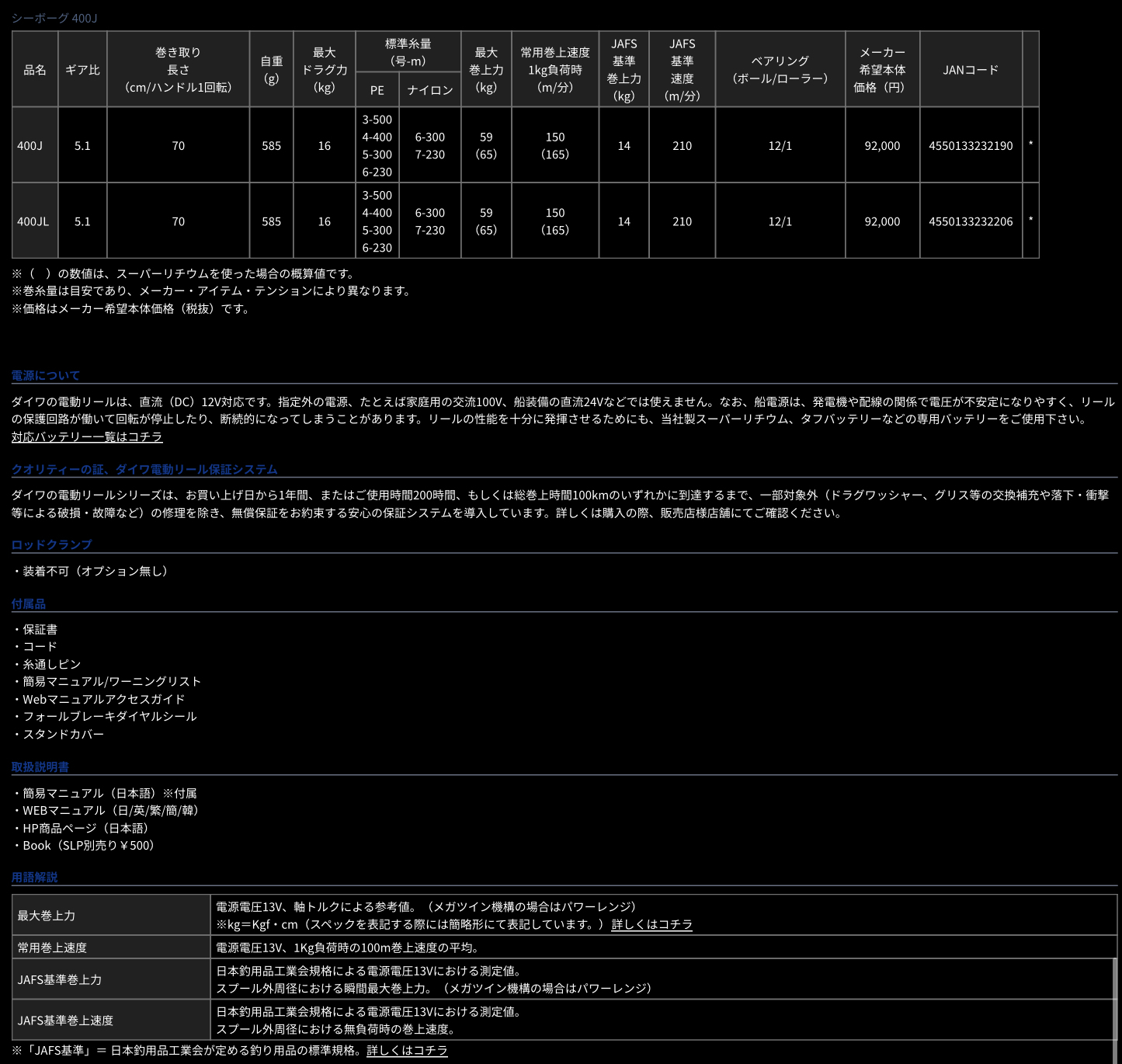This screenshot has width=1122, height=1064.
Task: Click the ベアリング column header
Action: [x=780, y=70]
